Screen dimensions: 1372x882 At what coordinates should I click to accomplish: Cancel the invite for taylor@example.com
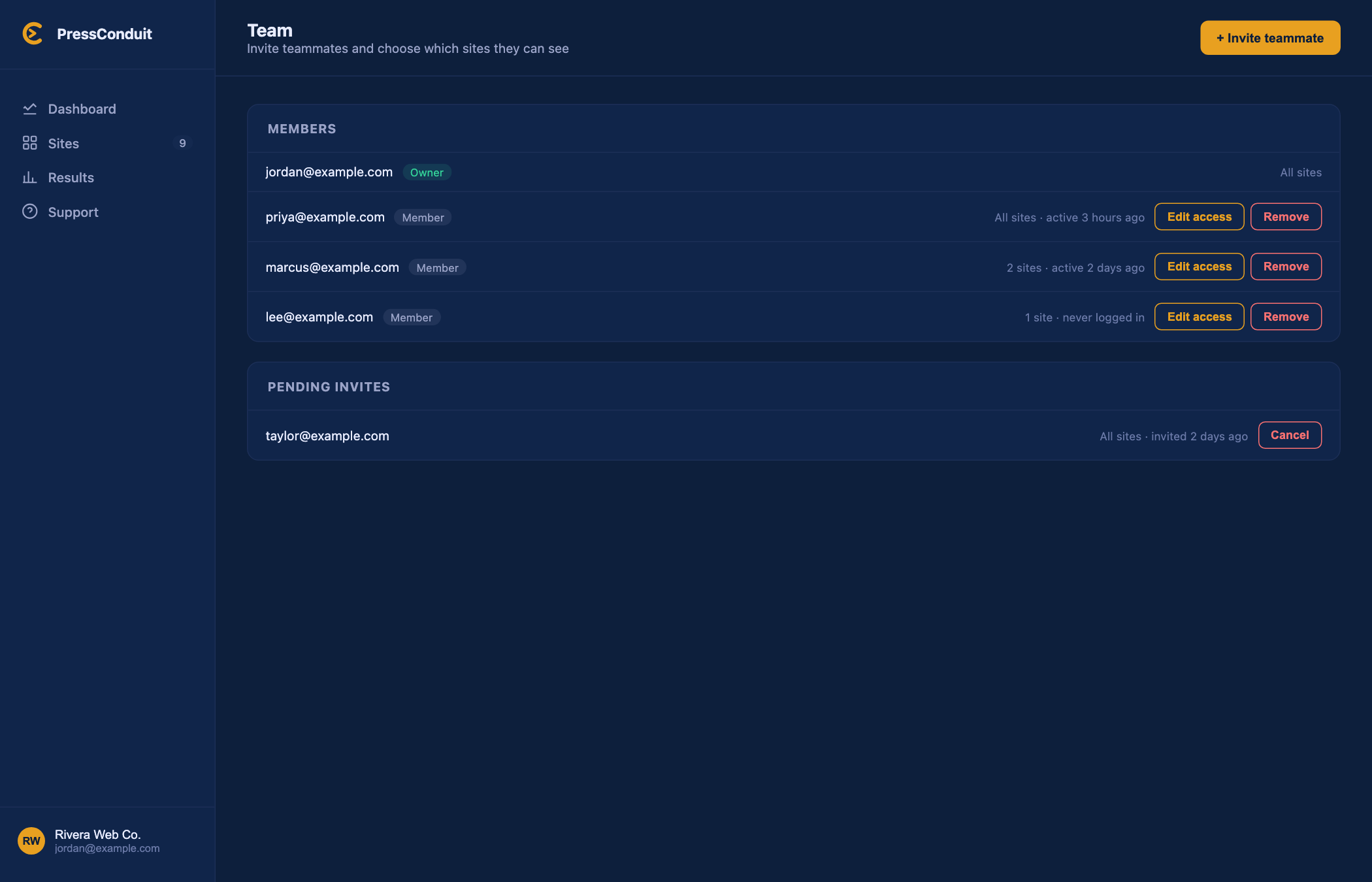(1290, 435)
